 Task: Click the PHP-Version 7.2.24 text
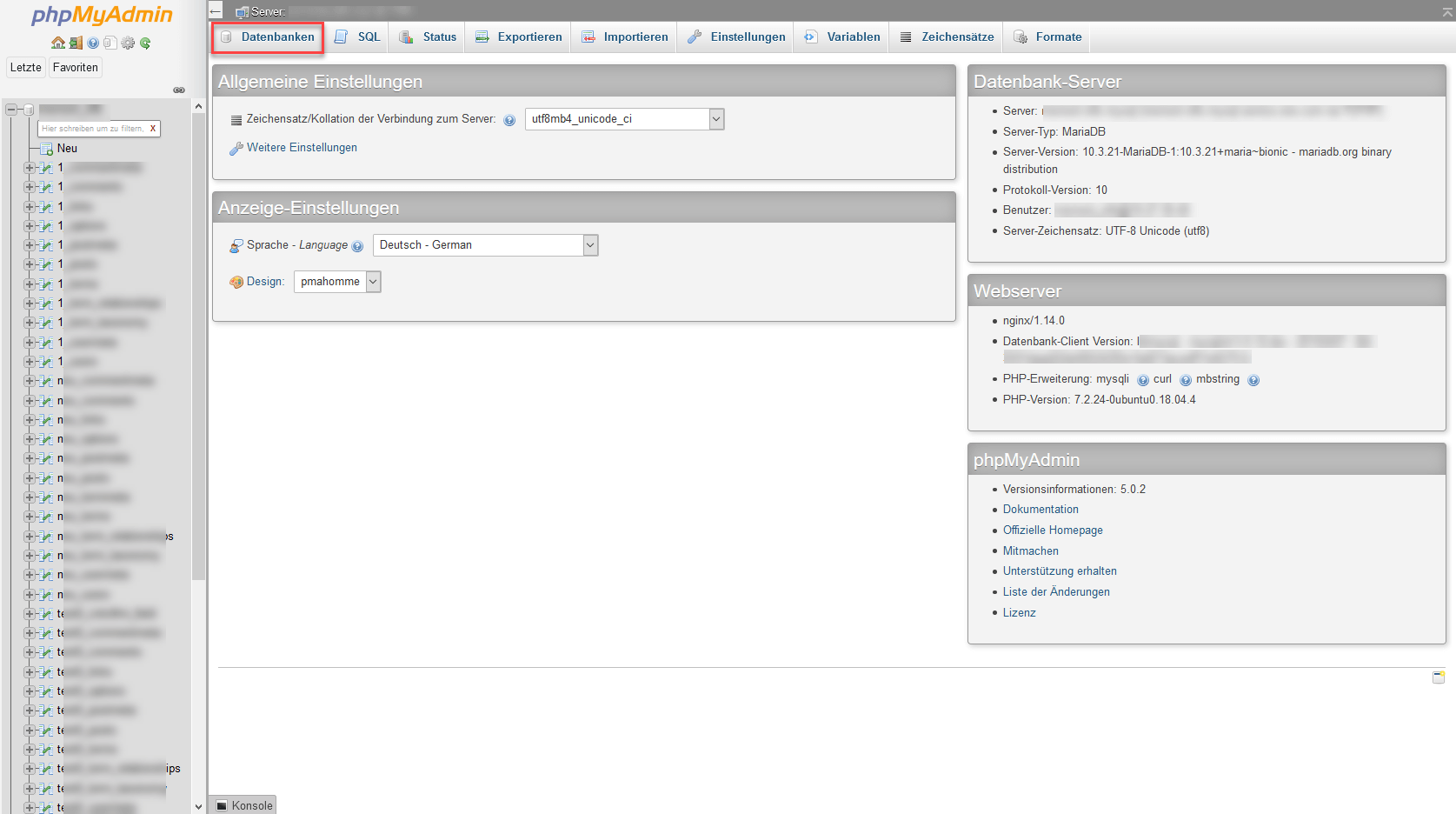[x=1100, y=400]
